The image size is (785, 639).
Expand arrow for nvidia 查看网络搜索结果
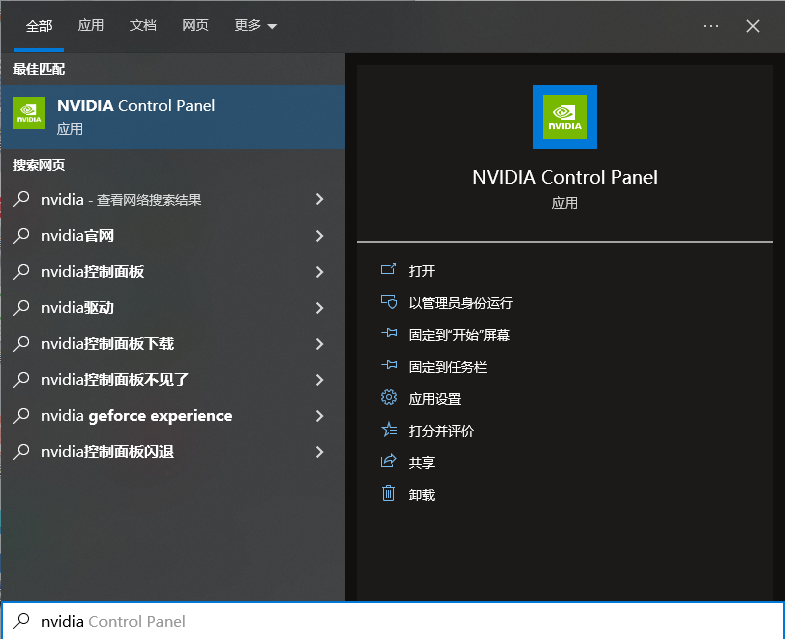(320, 199)
